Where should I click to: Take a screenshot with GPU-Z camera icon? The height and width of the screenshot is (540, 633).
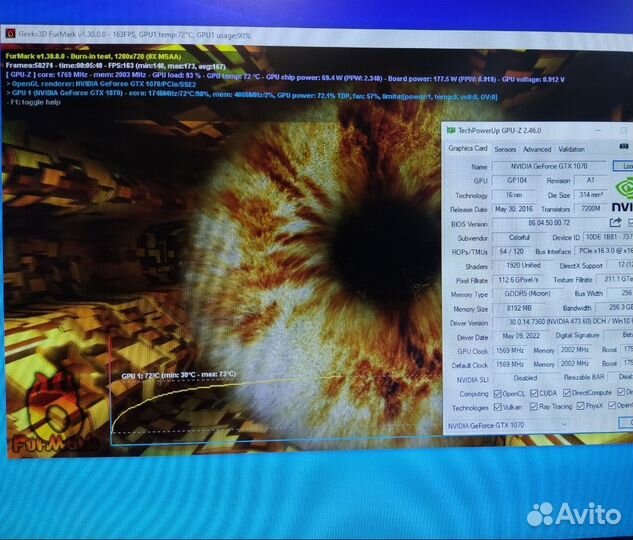point(624,147)
